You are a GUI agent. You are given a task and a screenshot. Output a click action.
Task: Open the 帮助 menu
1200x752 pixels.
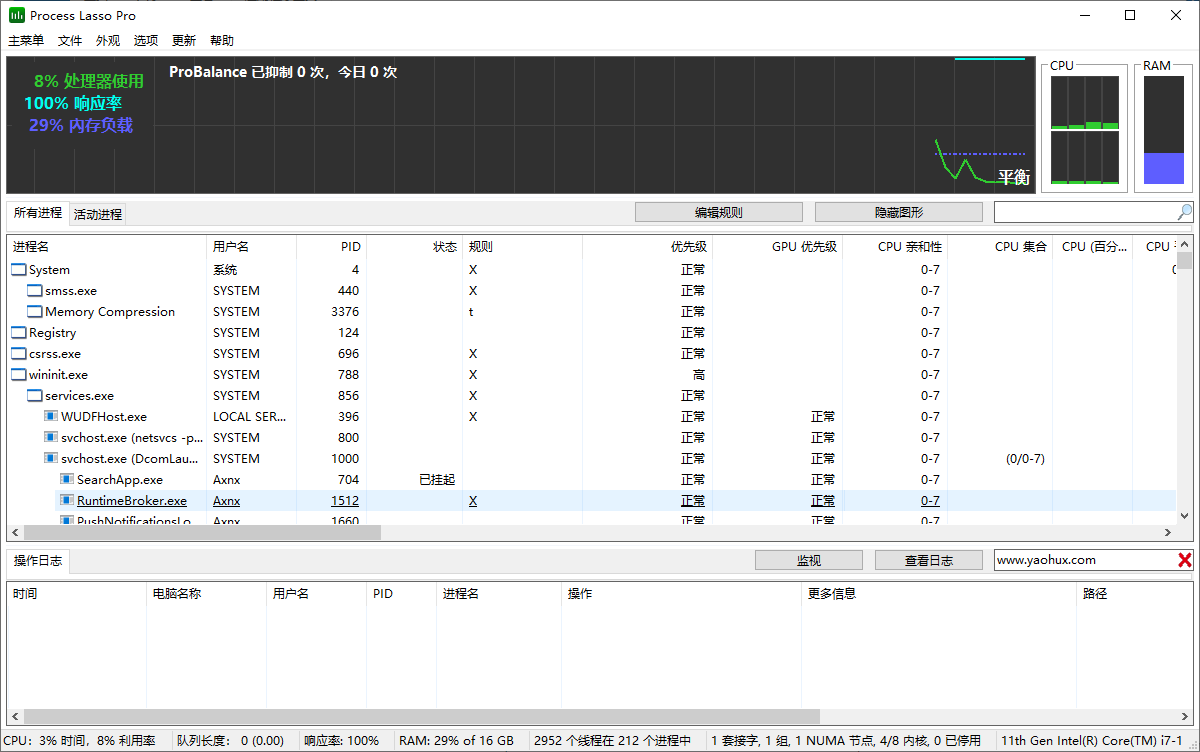coord(222,40)
